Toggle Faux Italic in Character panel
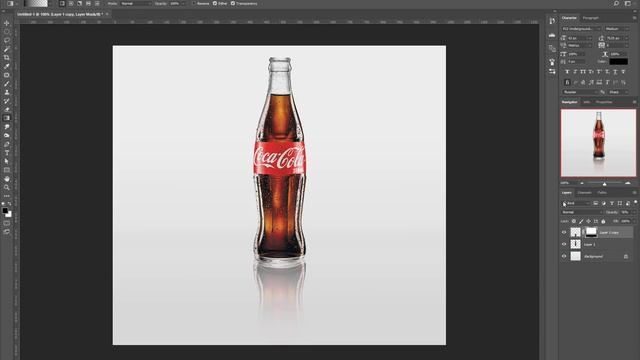 coord(575,72)
